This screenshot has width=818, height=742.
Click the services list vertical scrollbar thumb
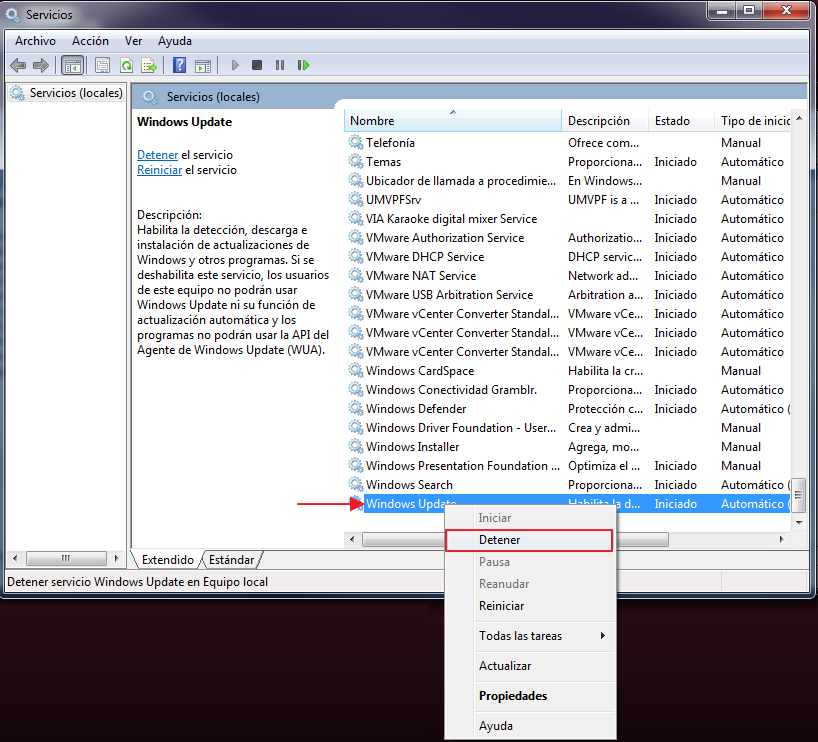click(799, 495)
